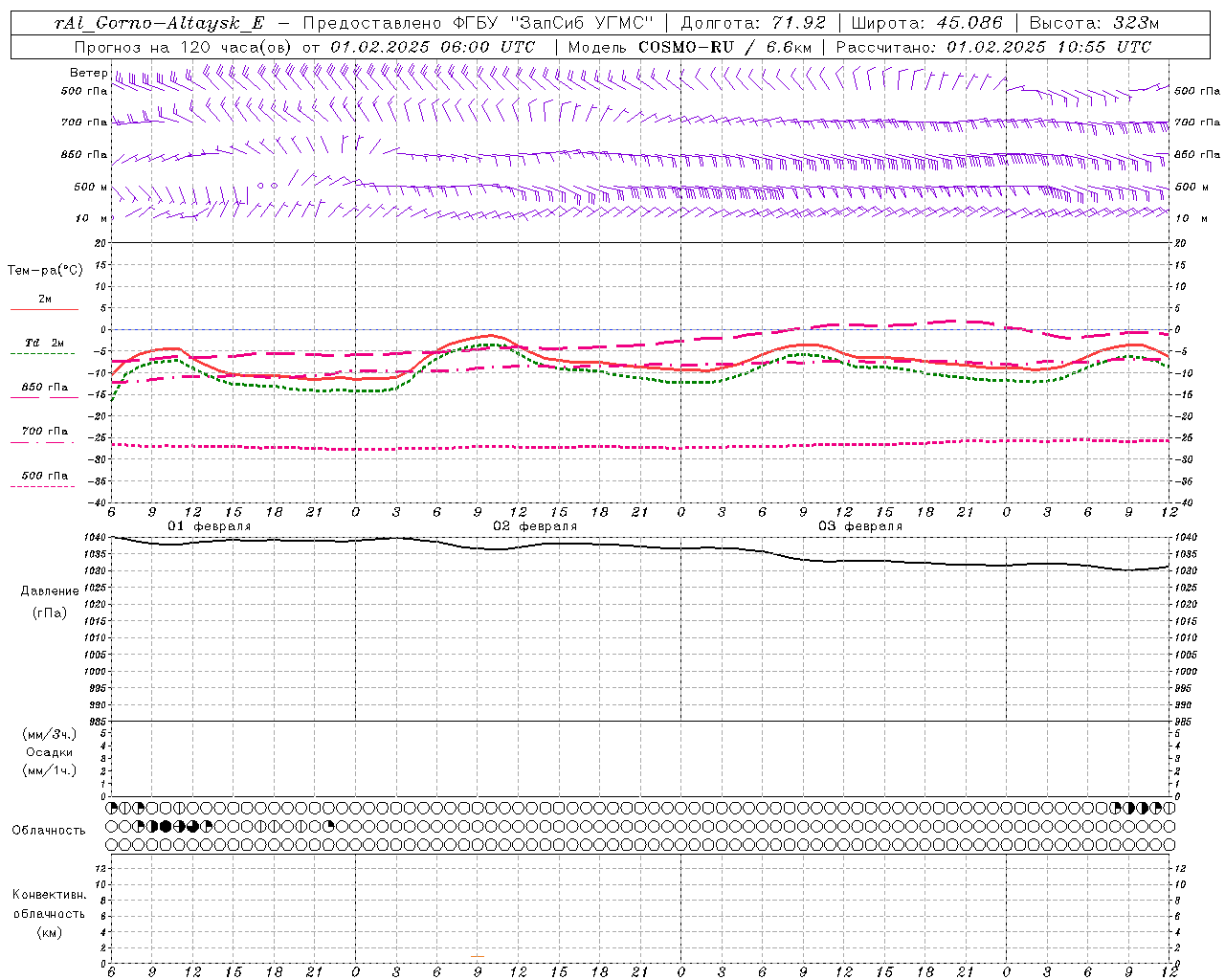The height and width of the screenshot is (980, 1225).
Task: Click the Модель COSMO-RU / 6.6км label
Action: pyautogui.click(x=690, y=47)
